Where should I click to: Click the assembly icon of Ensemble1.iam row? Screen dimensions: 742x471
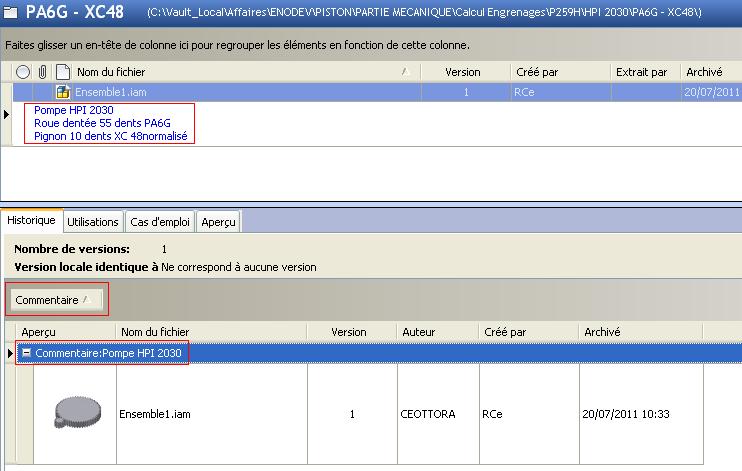[x=63, y=92]
